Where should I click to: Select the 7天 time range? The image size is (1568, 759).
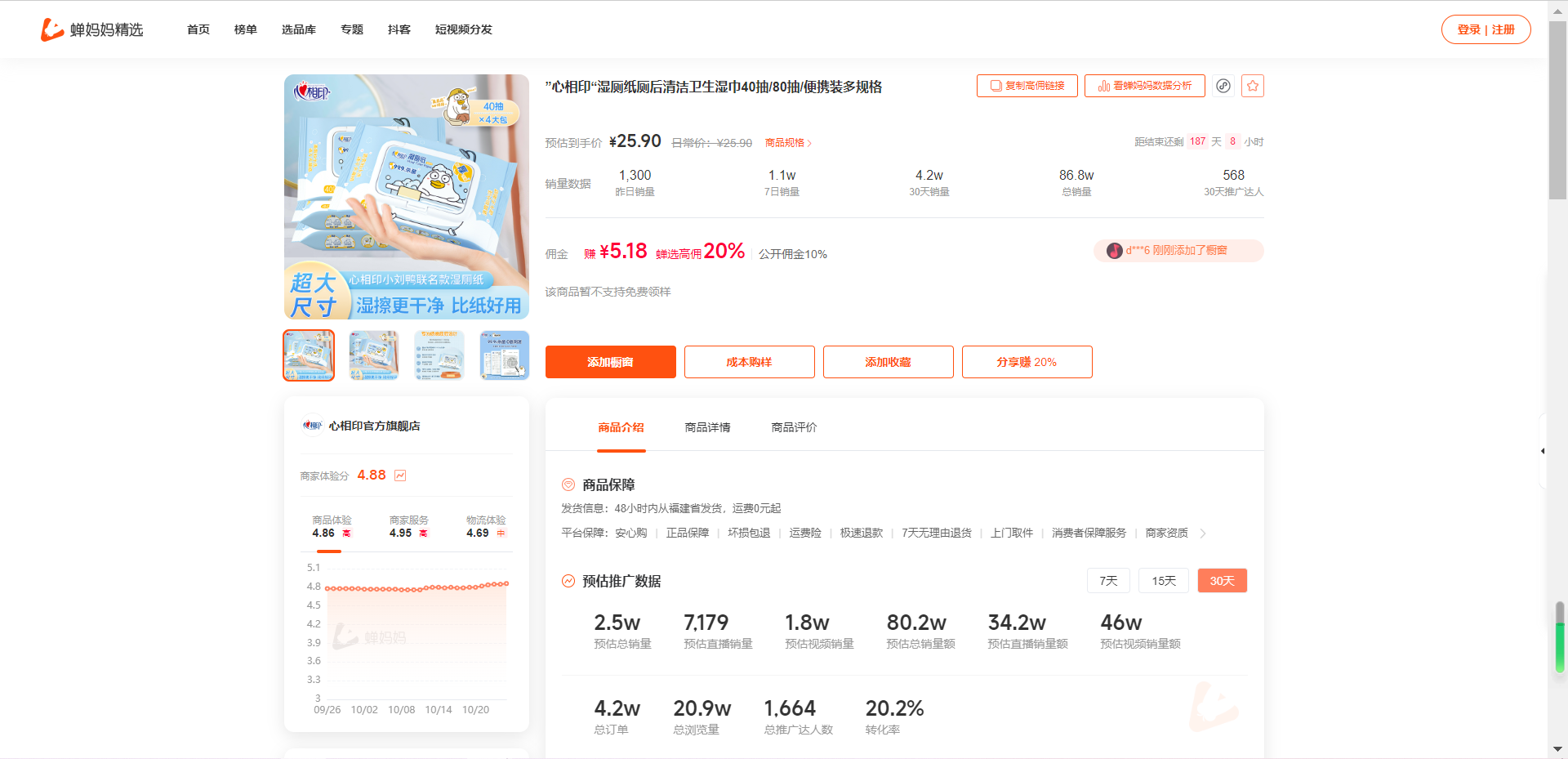1108,581
